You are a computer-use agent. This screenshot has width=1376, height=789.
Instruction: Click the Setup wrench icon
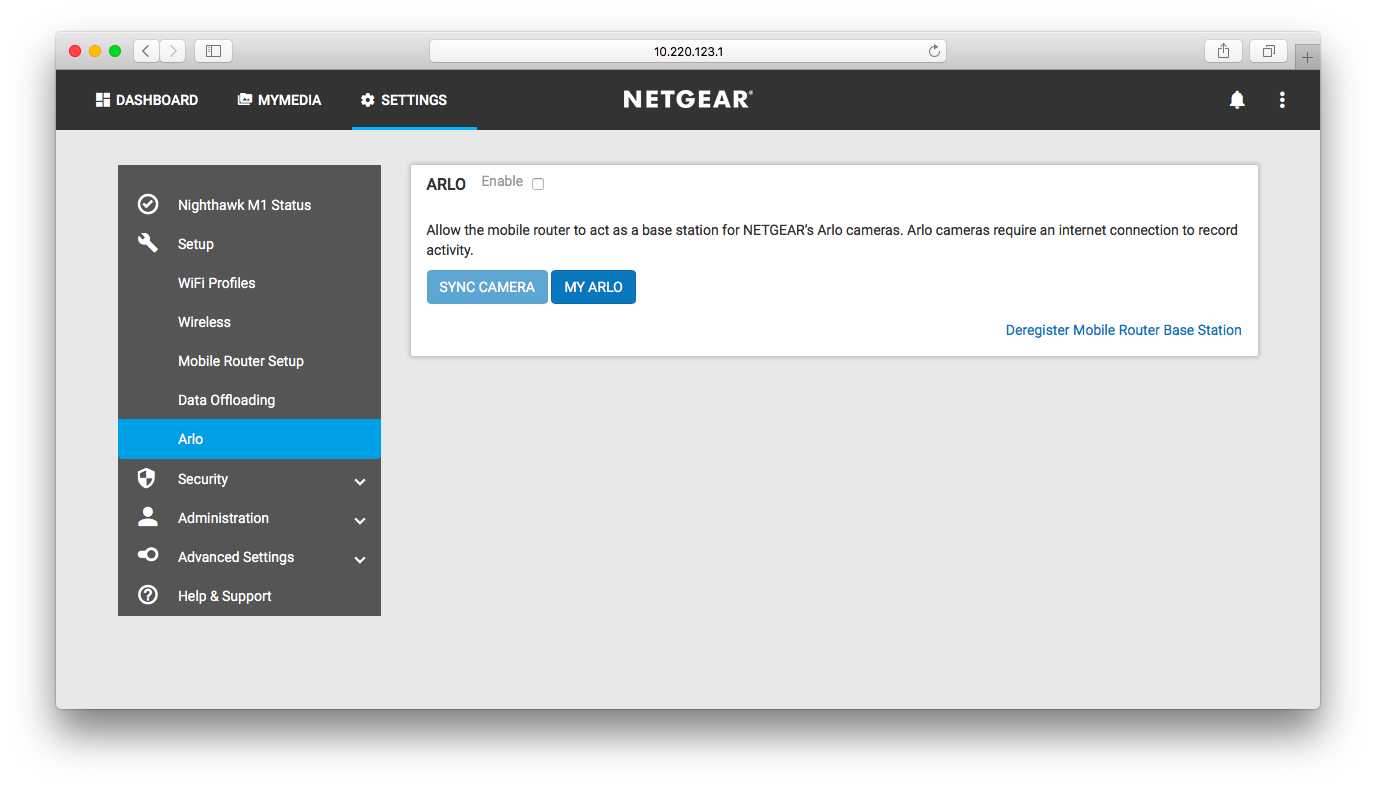click(x=148, y=243)
